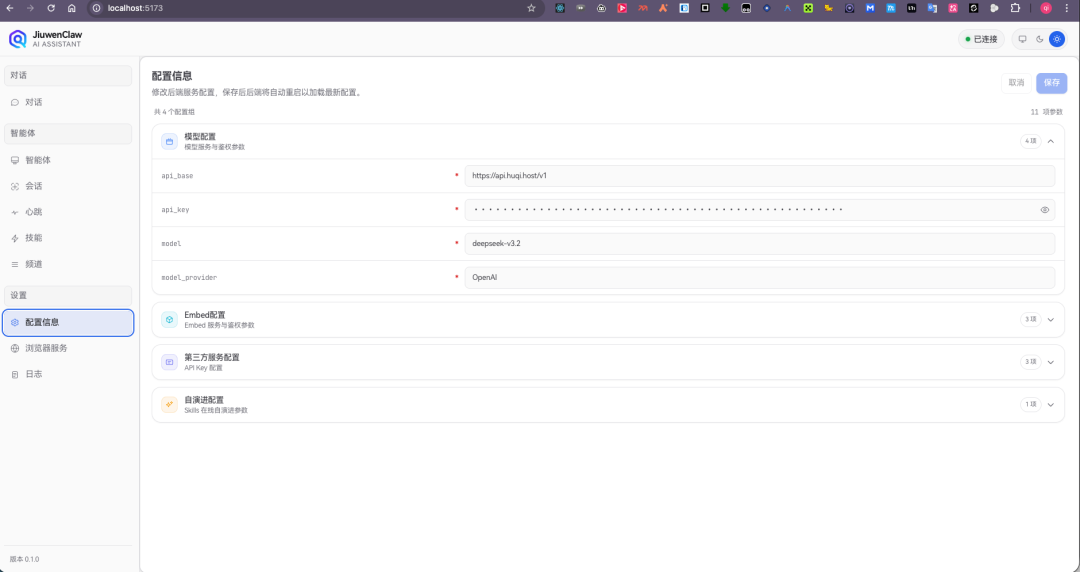The width and height of the screenshot is (1080, 572).
Task: Open the 智能体 agents sidebar item
Action: [x=68, y=160]
